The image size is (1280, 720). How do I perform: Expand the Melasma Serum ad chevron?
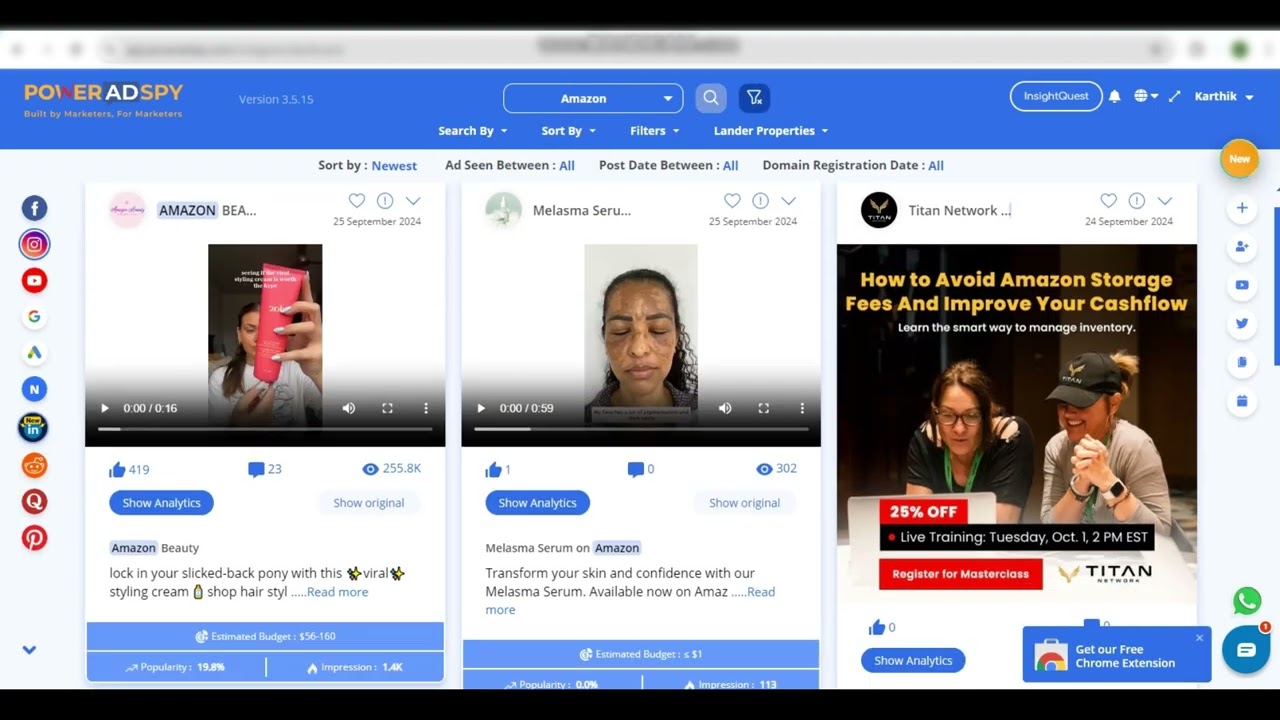tap(788, 200)
